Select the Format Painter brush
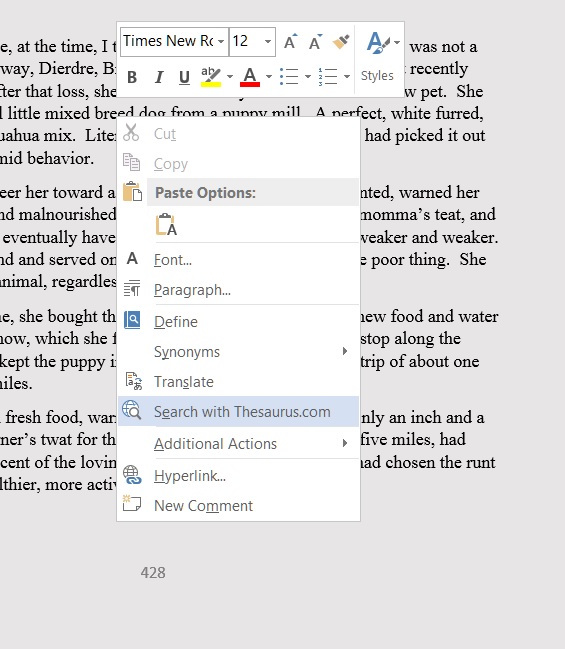565x649 pixels. click(341, 41)
